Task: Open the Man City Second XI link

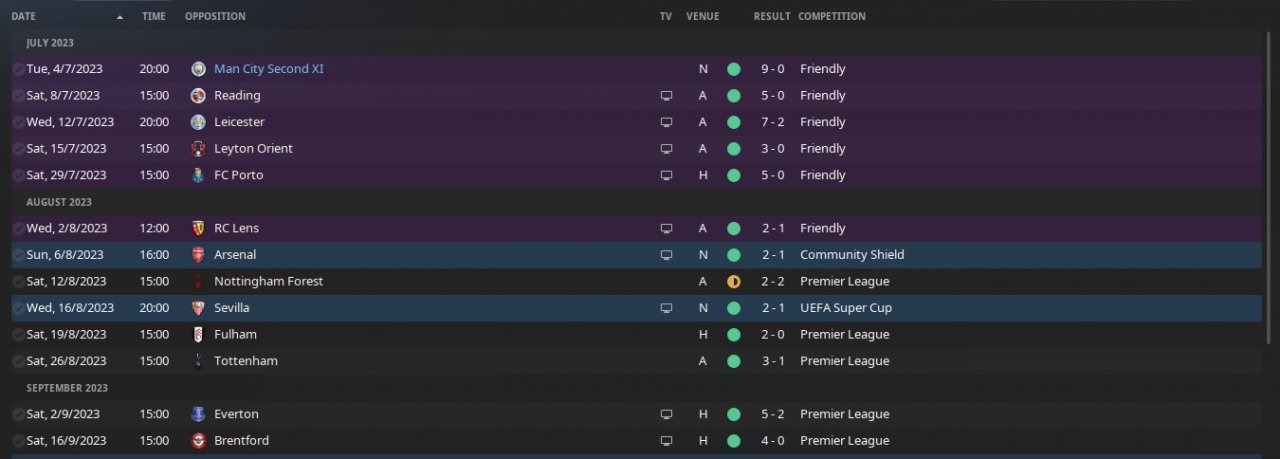Action: 268,69
